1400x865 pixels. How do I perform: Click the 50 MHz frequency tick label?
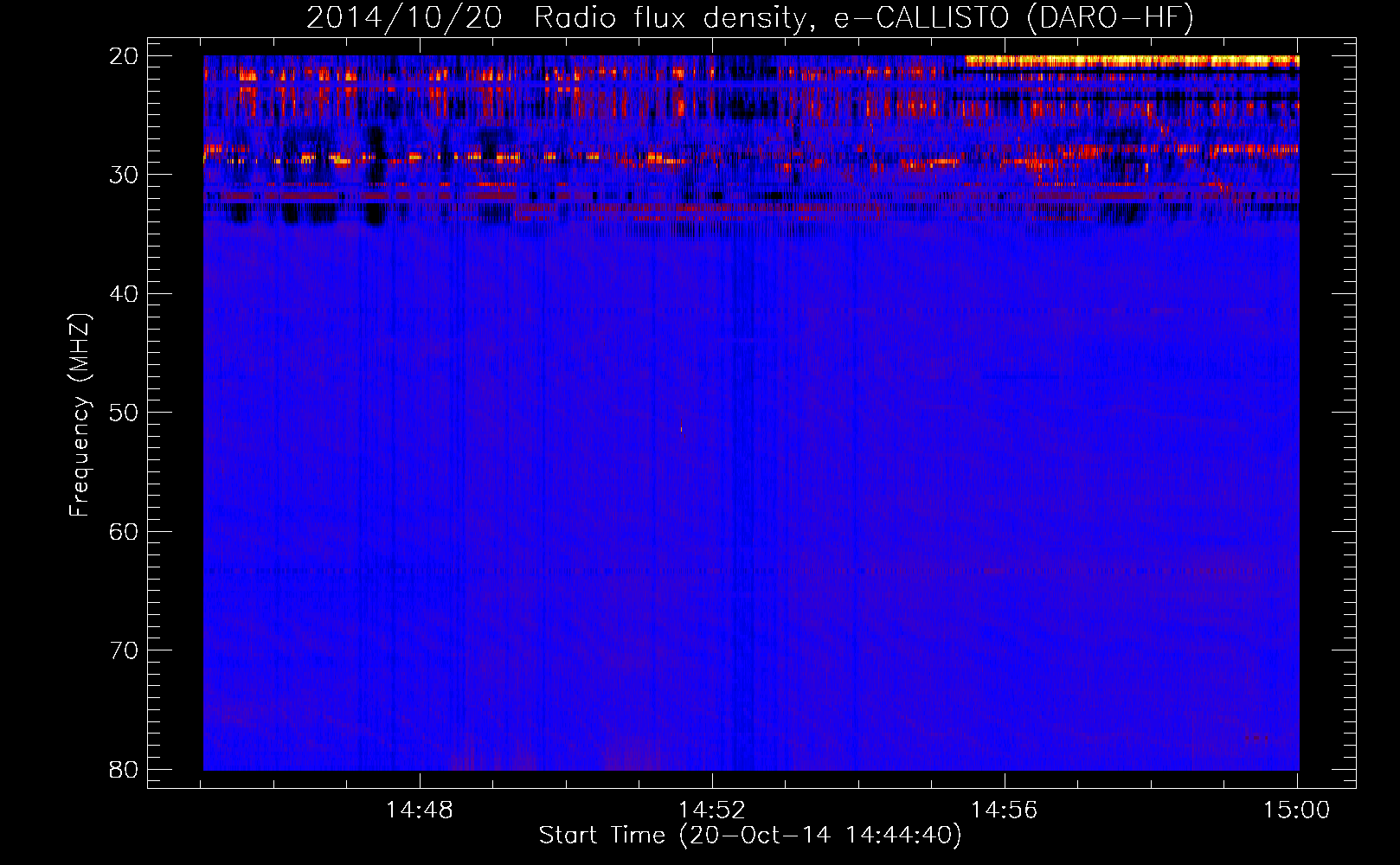point(124,413)
